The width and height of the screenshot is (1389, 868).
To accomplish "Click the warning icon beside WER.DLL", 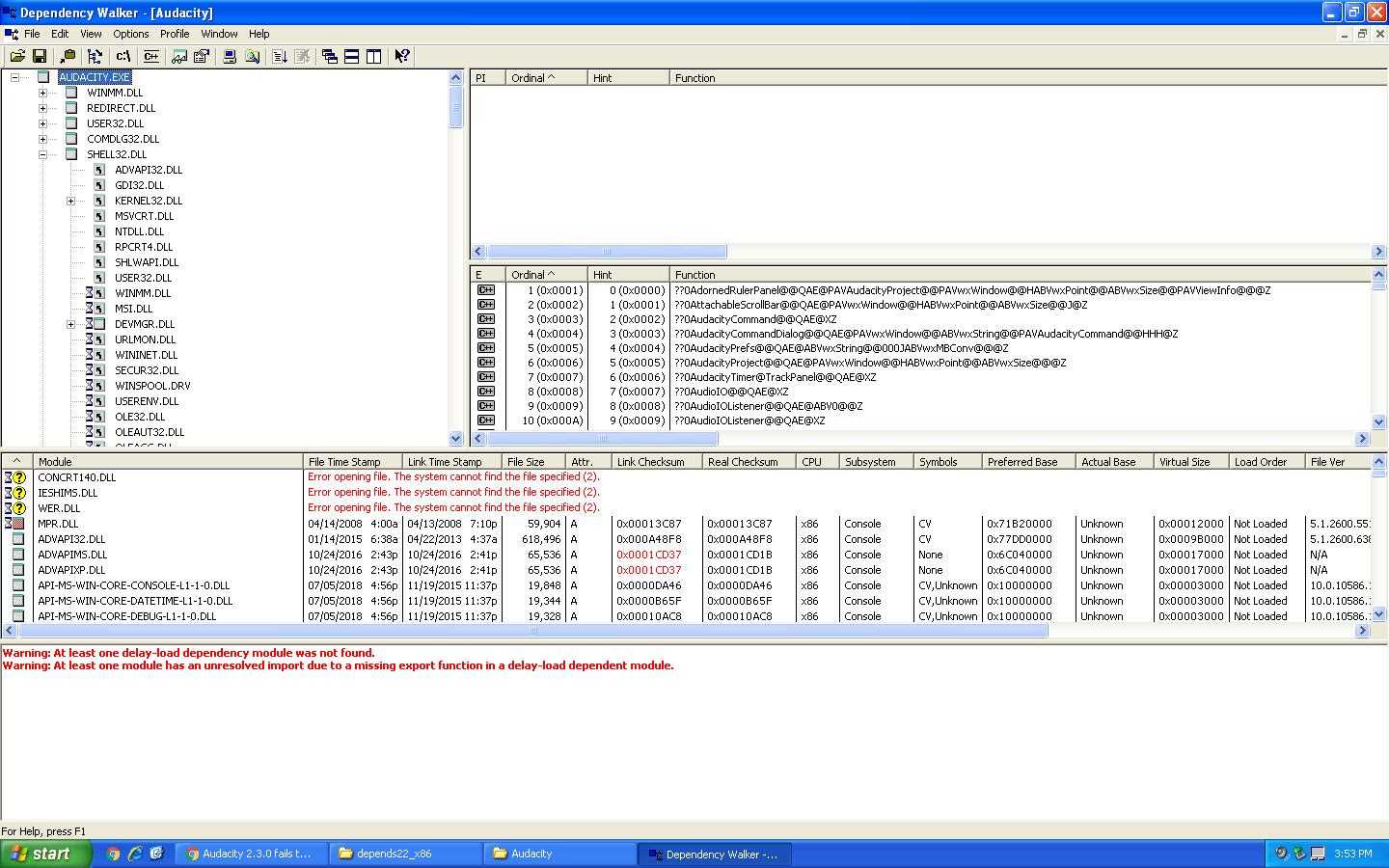I will click(x=14, y=508).
